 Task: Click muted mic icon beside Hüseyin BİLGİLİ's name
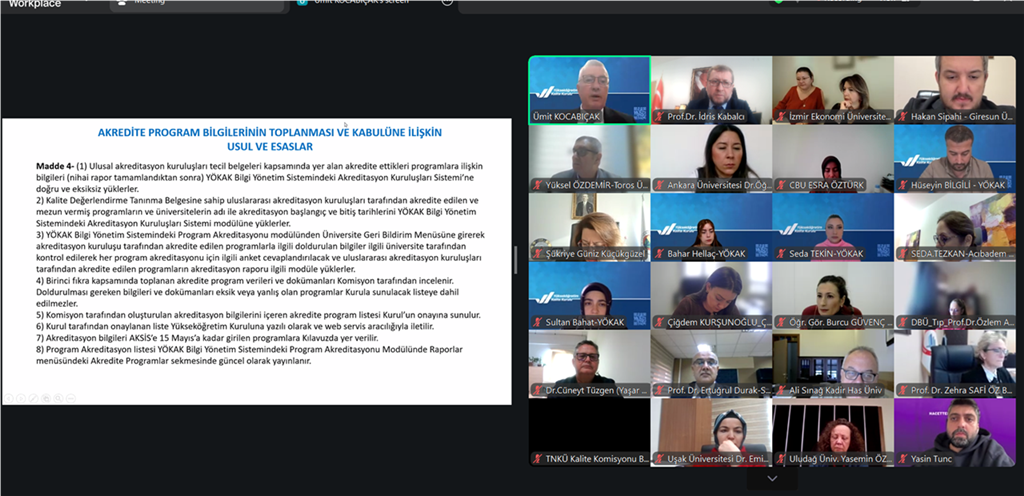coord(903,185)
